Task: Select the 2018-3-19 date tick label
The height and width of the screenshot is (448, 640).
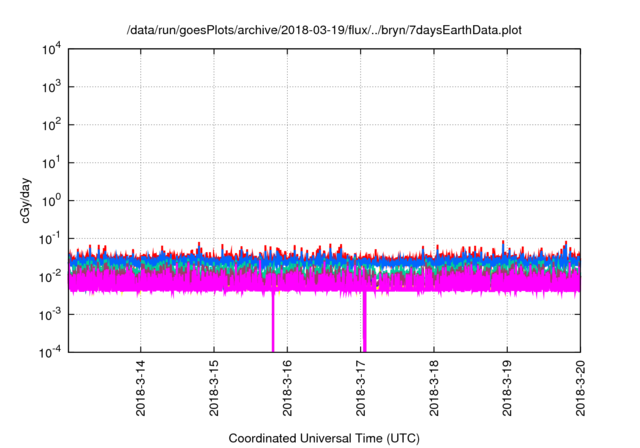Action: [x=507, y=388]
